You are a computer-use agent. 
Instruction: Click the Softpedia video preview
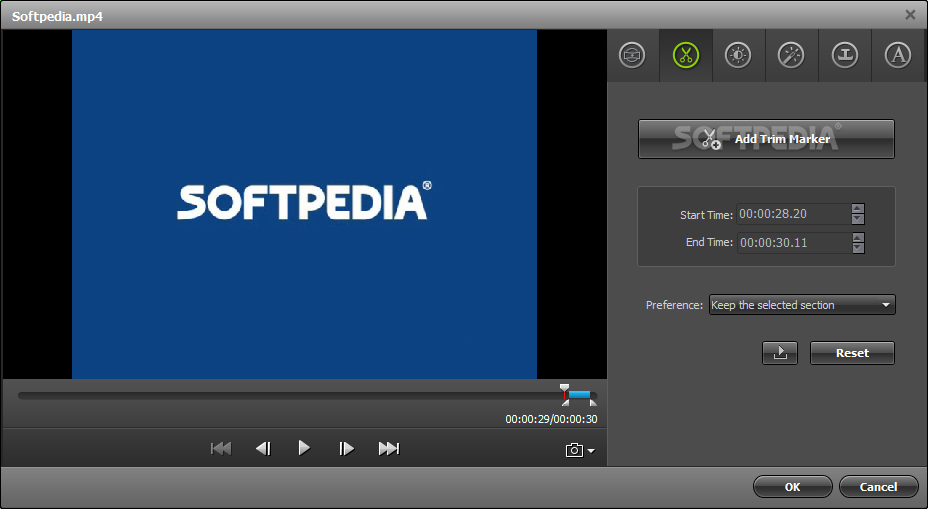304,204
